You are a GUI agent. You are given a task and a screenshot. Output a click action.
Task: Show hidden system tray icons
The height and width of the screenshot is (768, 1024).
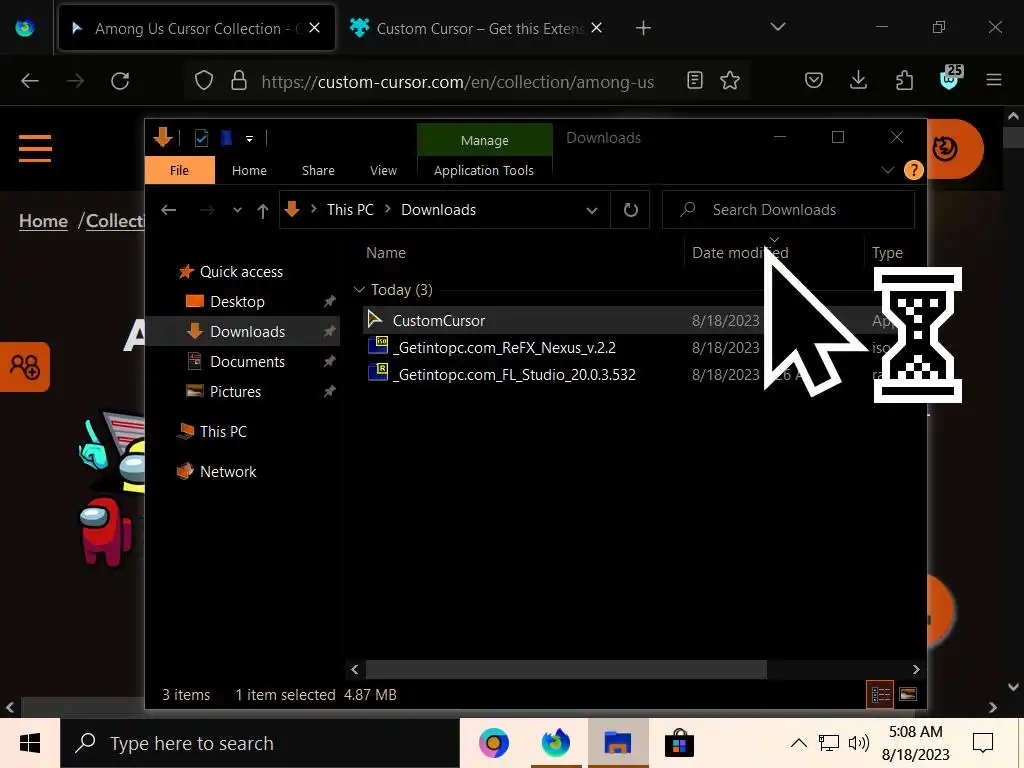(798, 743)
